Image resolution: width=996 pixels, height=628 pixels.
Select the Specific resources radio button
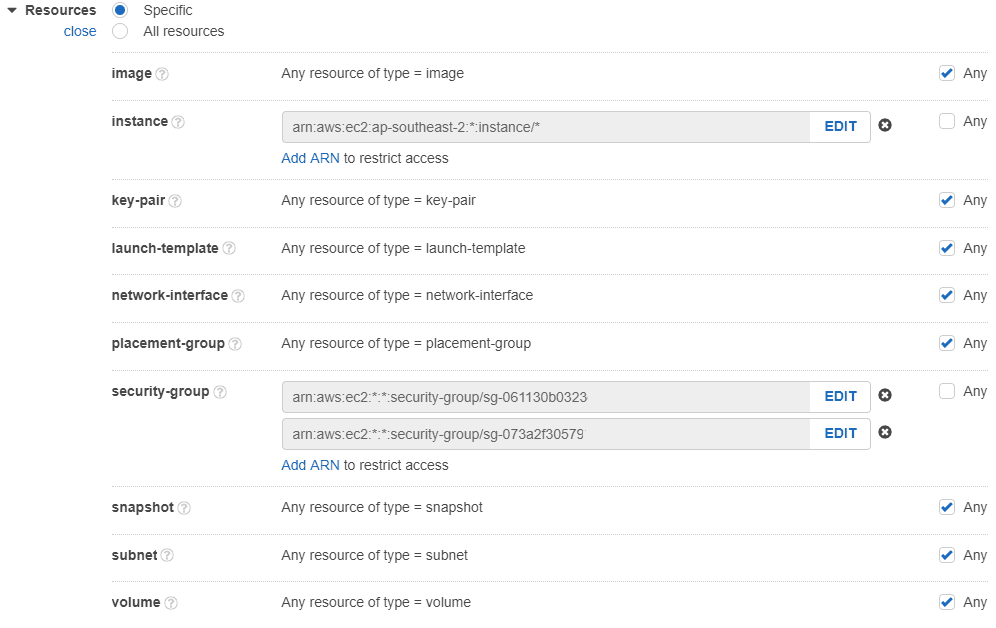coord(120,10)
